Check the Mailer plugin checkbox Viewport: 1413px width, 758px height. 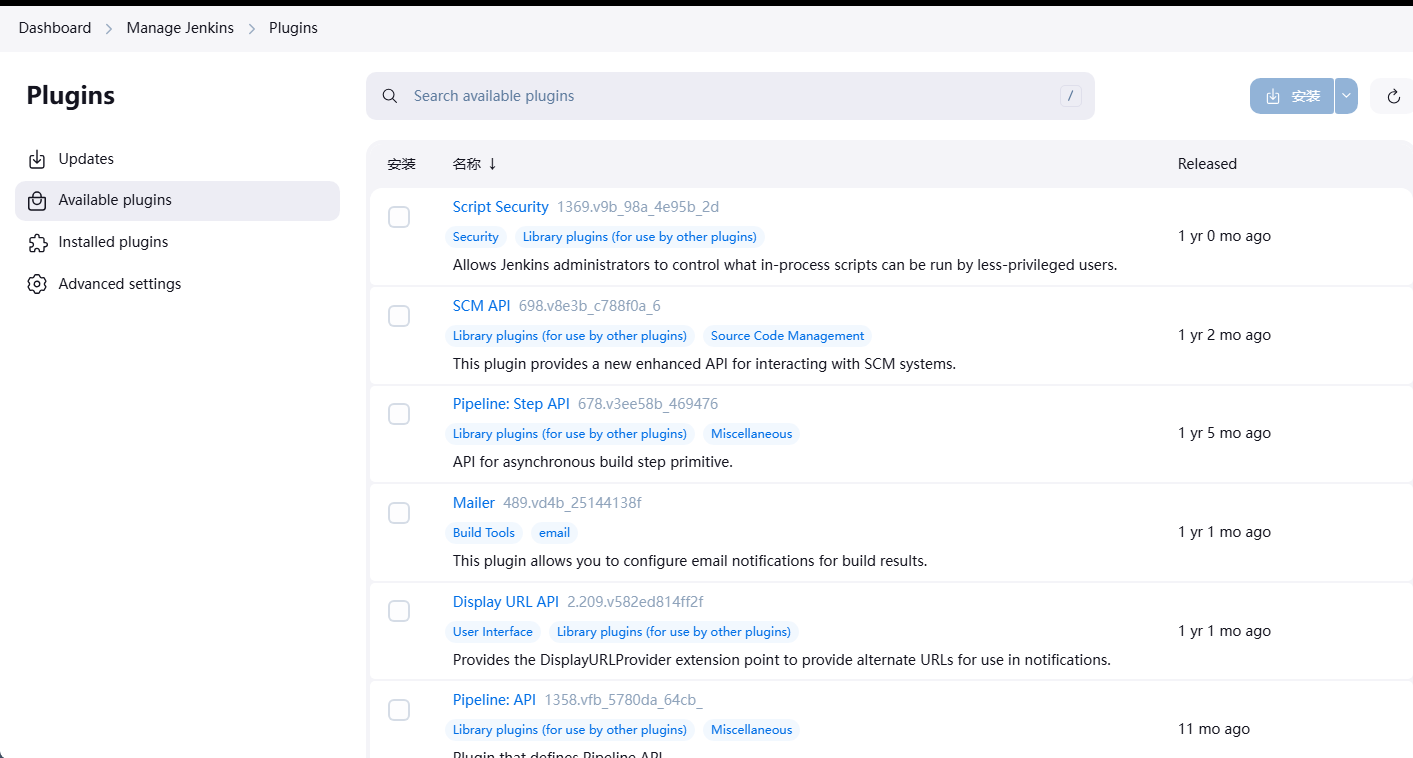click(399, 513)
